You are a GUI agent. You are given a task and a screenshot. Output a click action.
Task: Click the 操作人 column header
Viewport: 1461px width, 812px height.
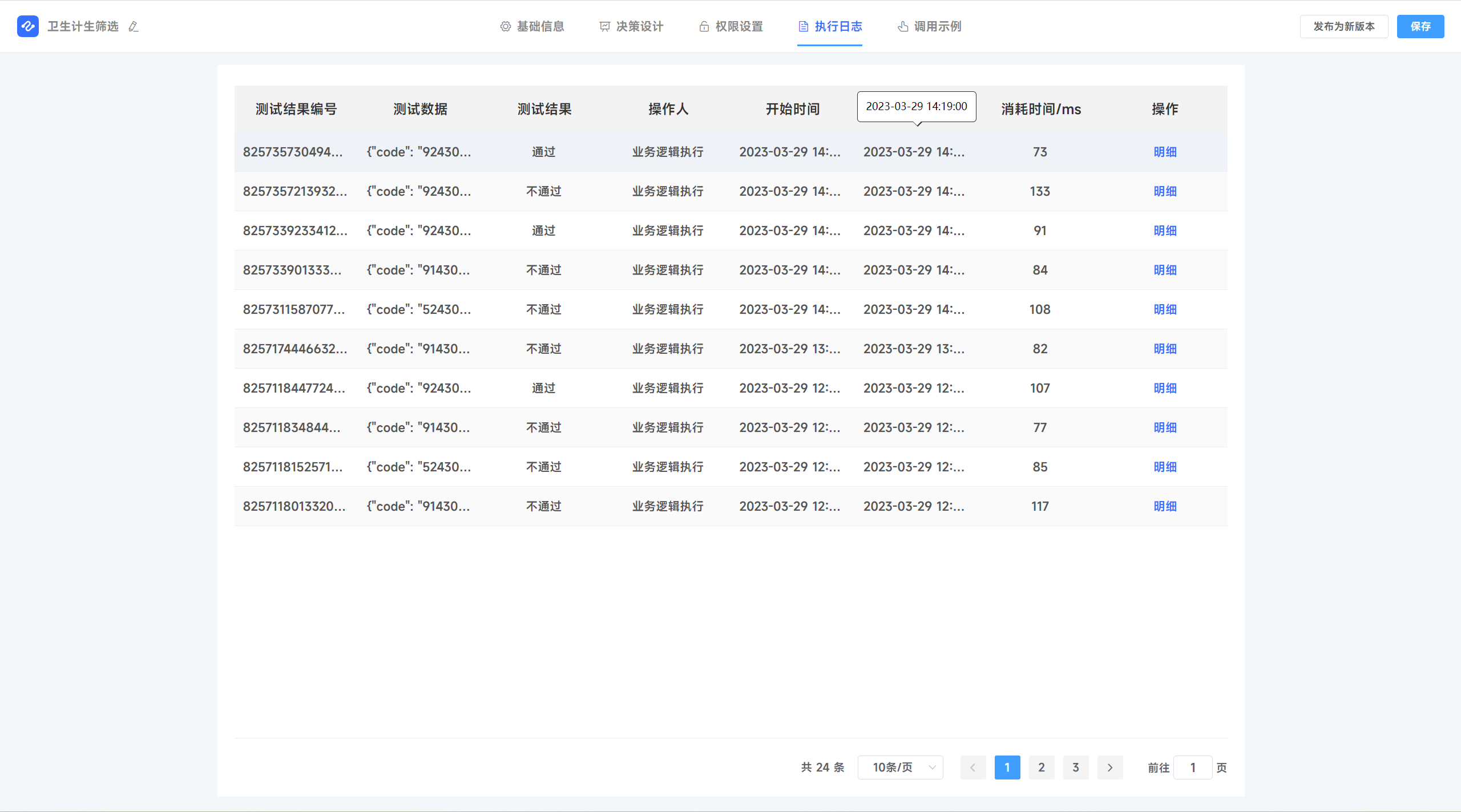[x=668, y=109]
